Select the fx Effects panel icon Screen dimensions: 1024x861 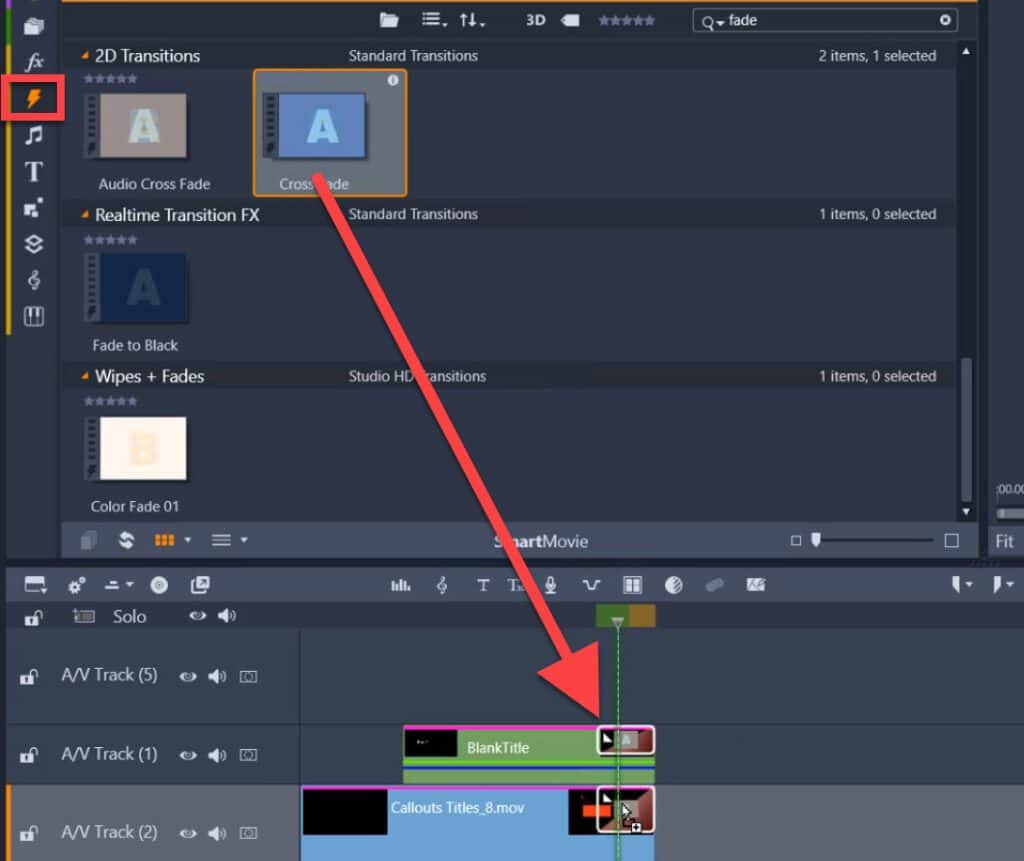[x=33, y=61]
